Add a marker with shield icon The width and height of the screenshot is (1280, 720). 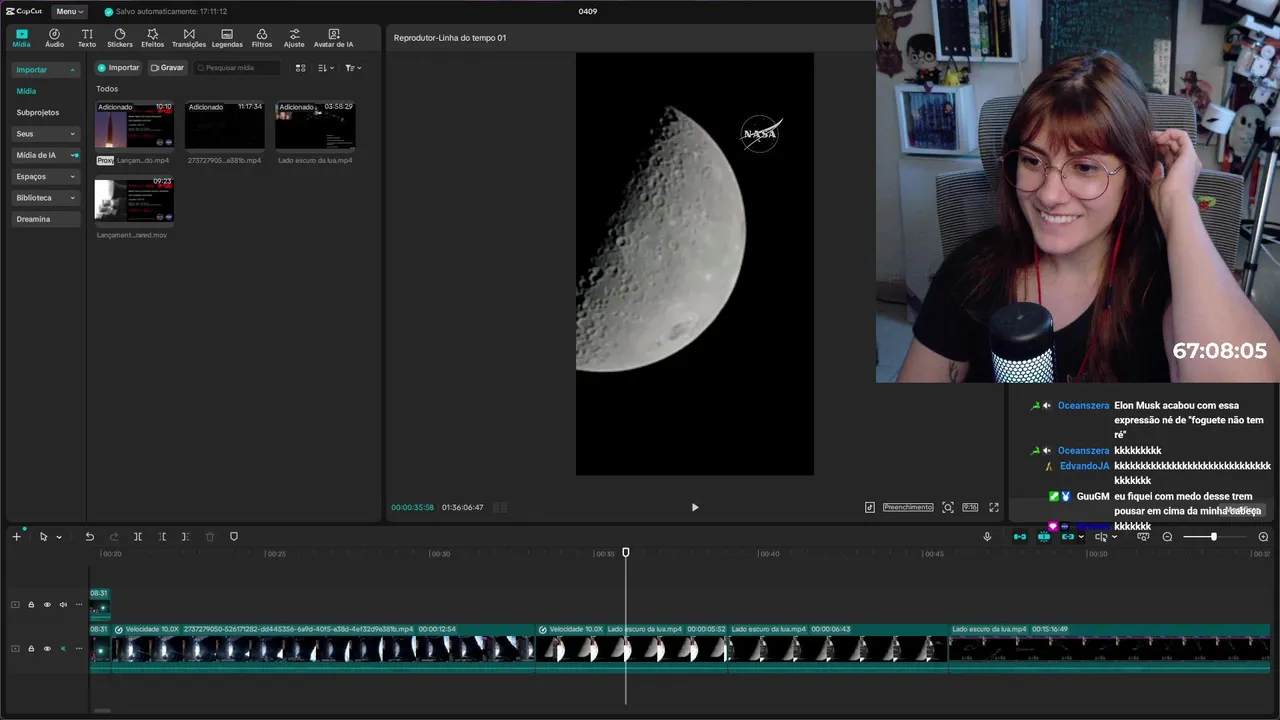point(234,537)
